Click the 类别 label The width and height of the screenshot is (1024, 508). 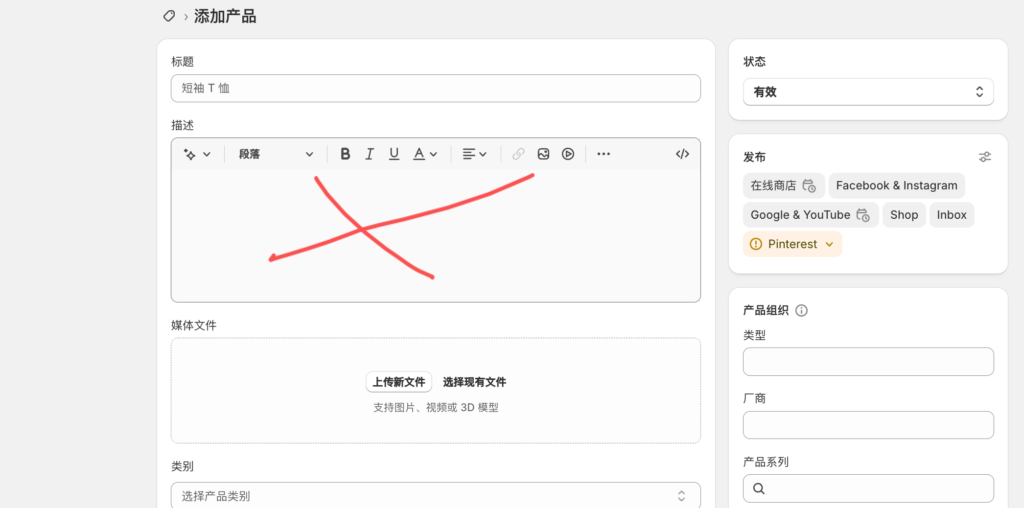click(x=182, y=466)
